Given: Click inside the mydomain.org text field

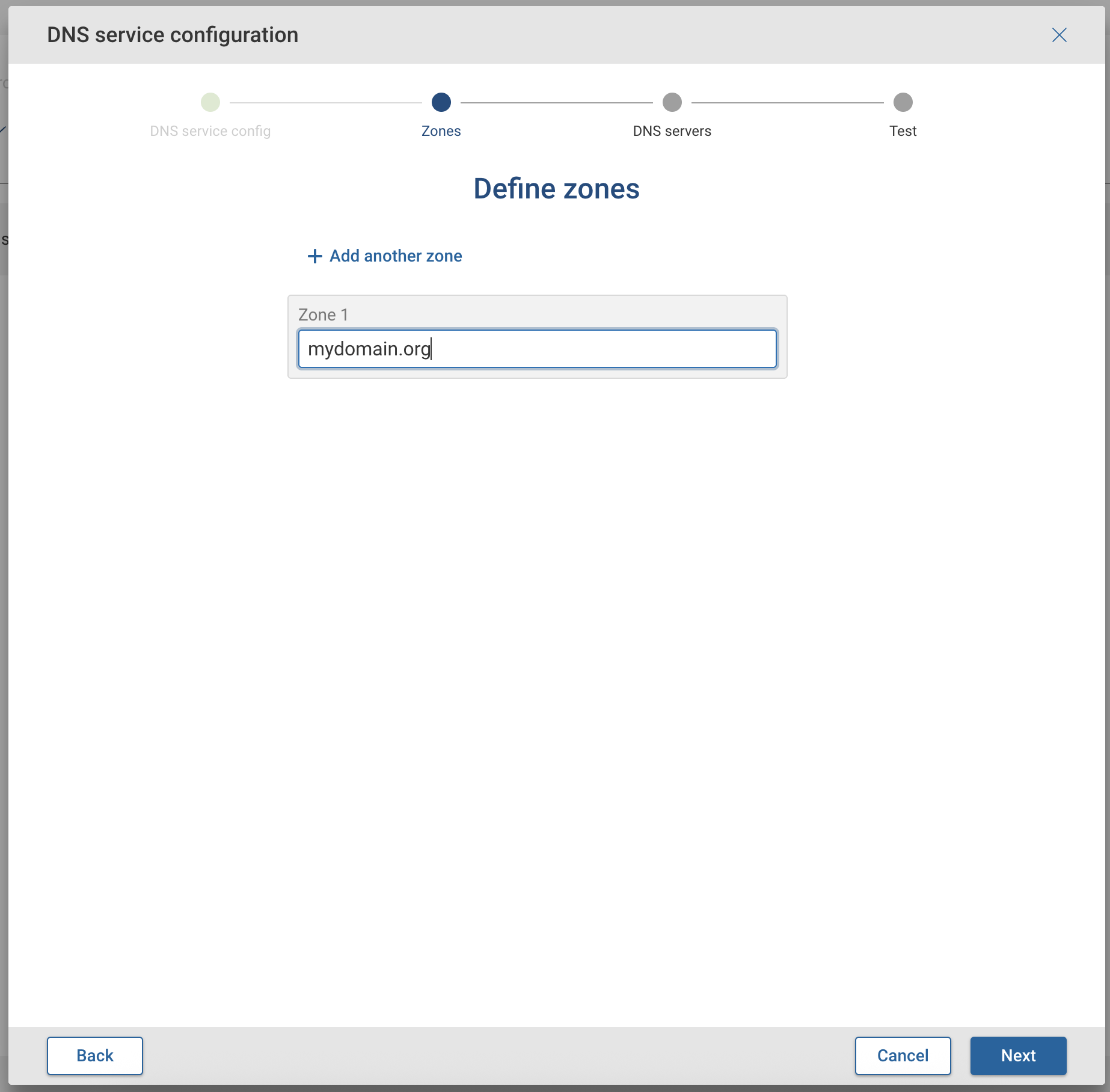Looking at the screenshot, I should click(537, 349).
